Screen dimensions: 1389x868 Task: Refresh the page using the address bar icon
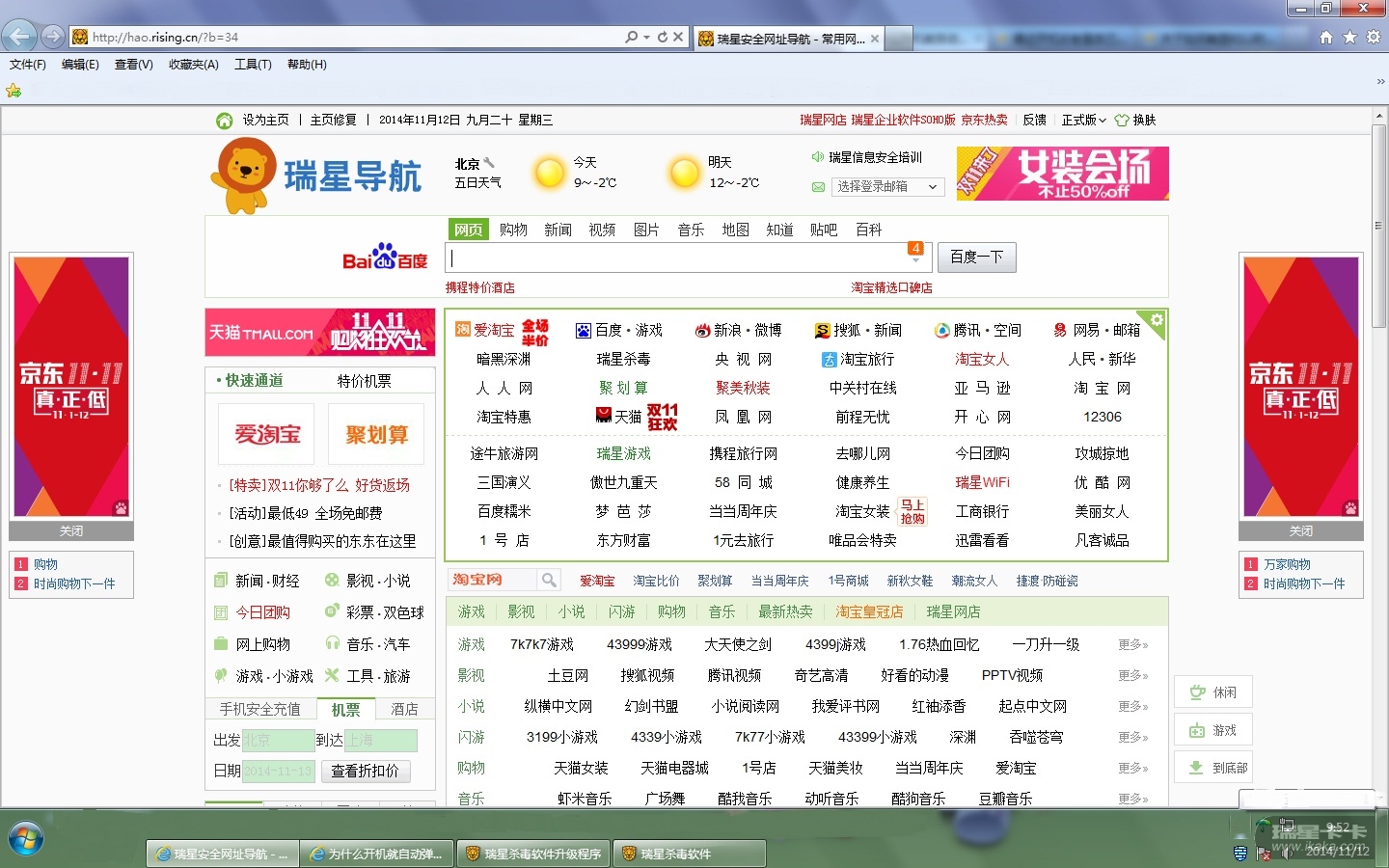[662, 37]
